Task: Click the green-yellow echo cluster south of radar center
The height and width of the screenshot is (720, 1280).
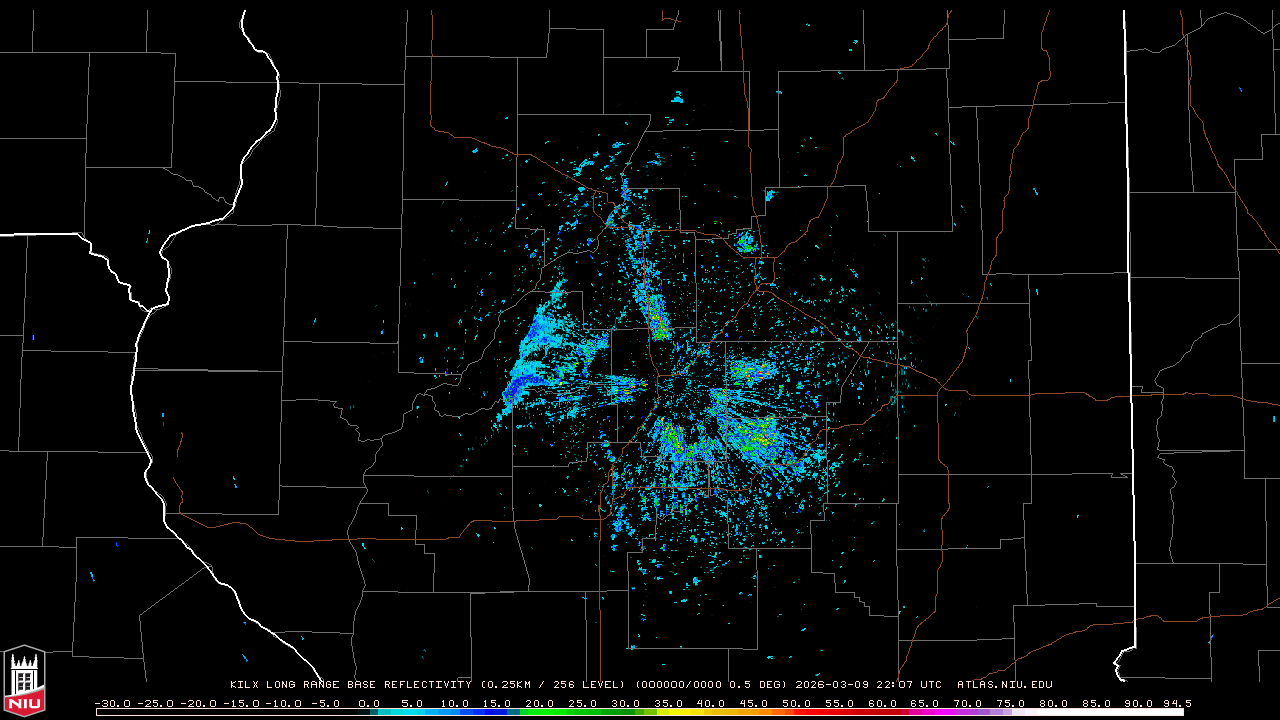Action: tap(672, 440)
